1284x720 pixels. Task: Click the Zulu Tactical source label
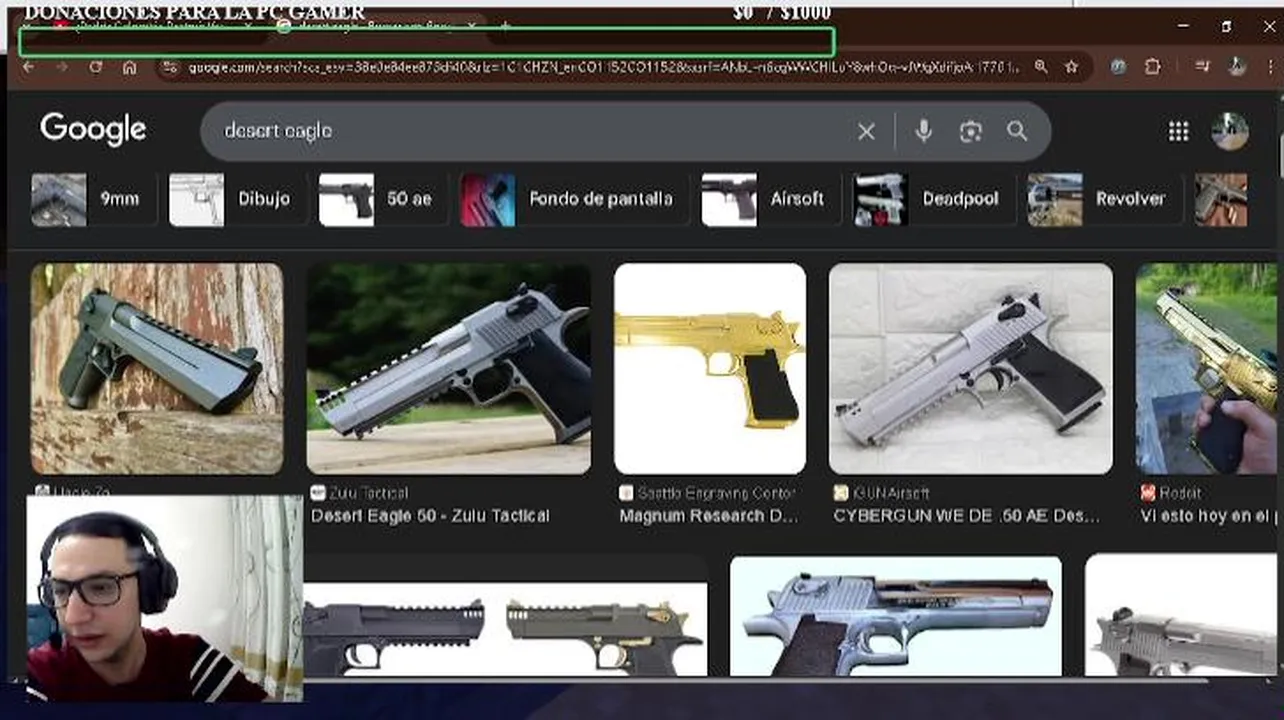368,493
